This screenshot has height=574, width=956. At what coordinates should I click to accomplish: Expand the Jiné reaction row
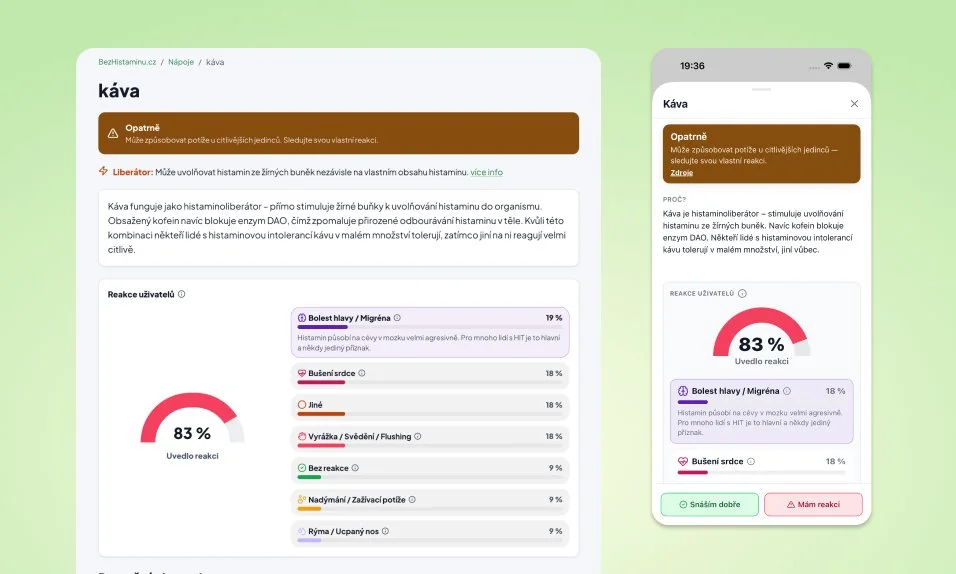pos(430,407)
